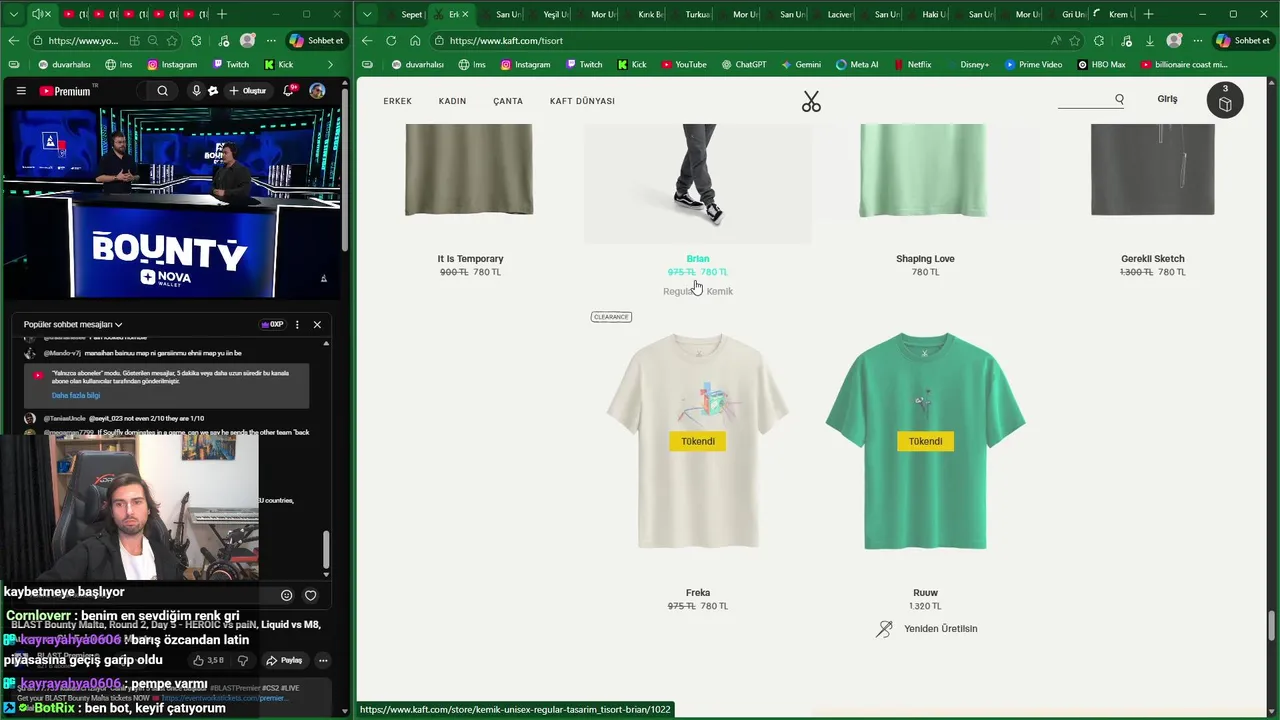Open a new tab in the Kaft window
The image size is (1280, 720).
point(1149,14)
